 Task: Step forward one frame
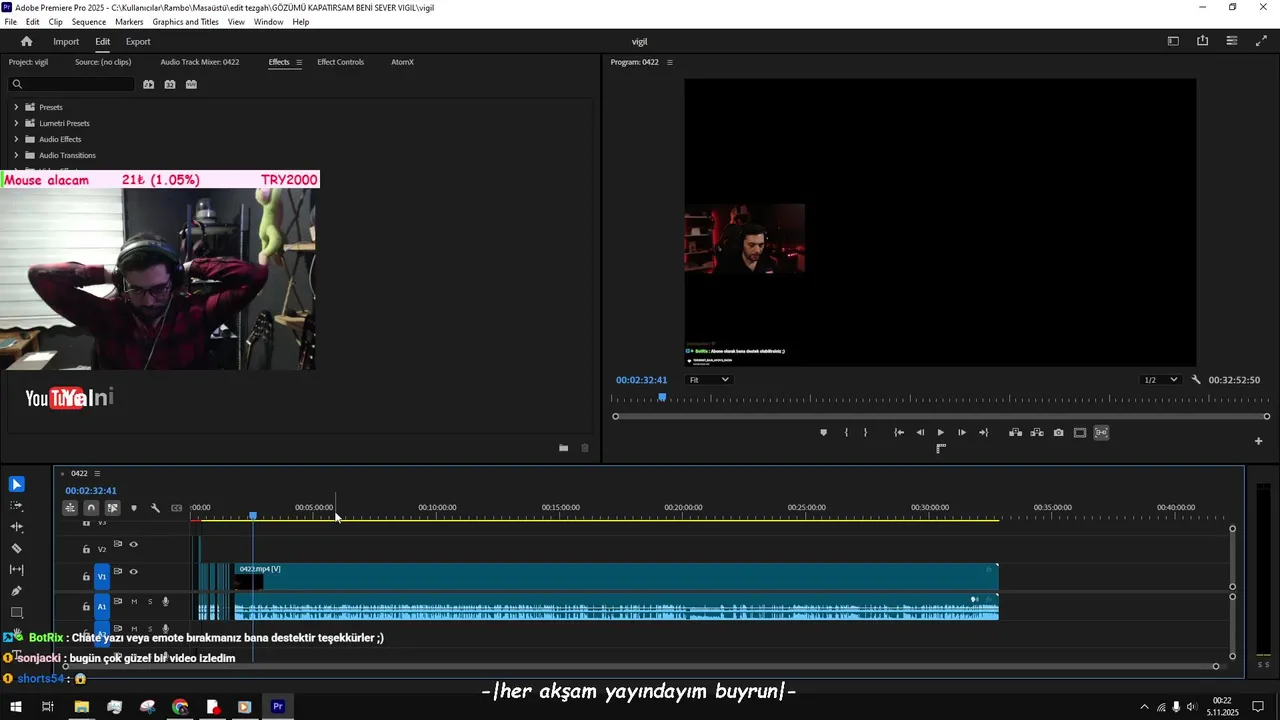[x=962, y=433]
